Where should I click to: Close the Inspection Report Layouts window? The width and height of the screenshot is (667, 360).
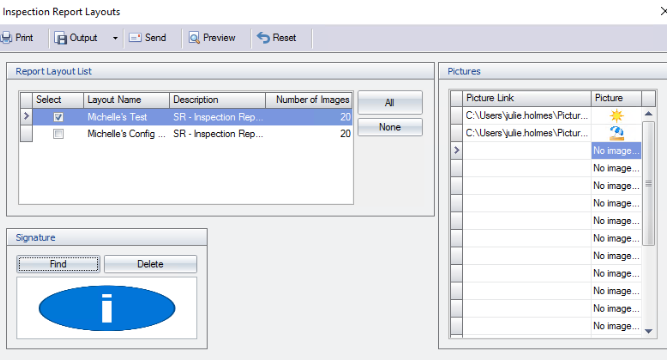click(663, 11)
